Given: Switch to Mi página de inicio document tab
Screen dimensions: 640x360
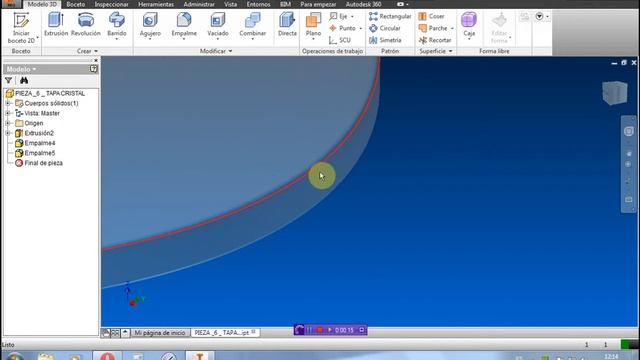Looking at the screenshot, I should pos(160,333).
